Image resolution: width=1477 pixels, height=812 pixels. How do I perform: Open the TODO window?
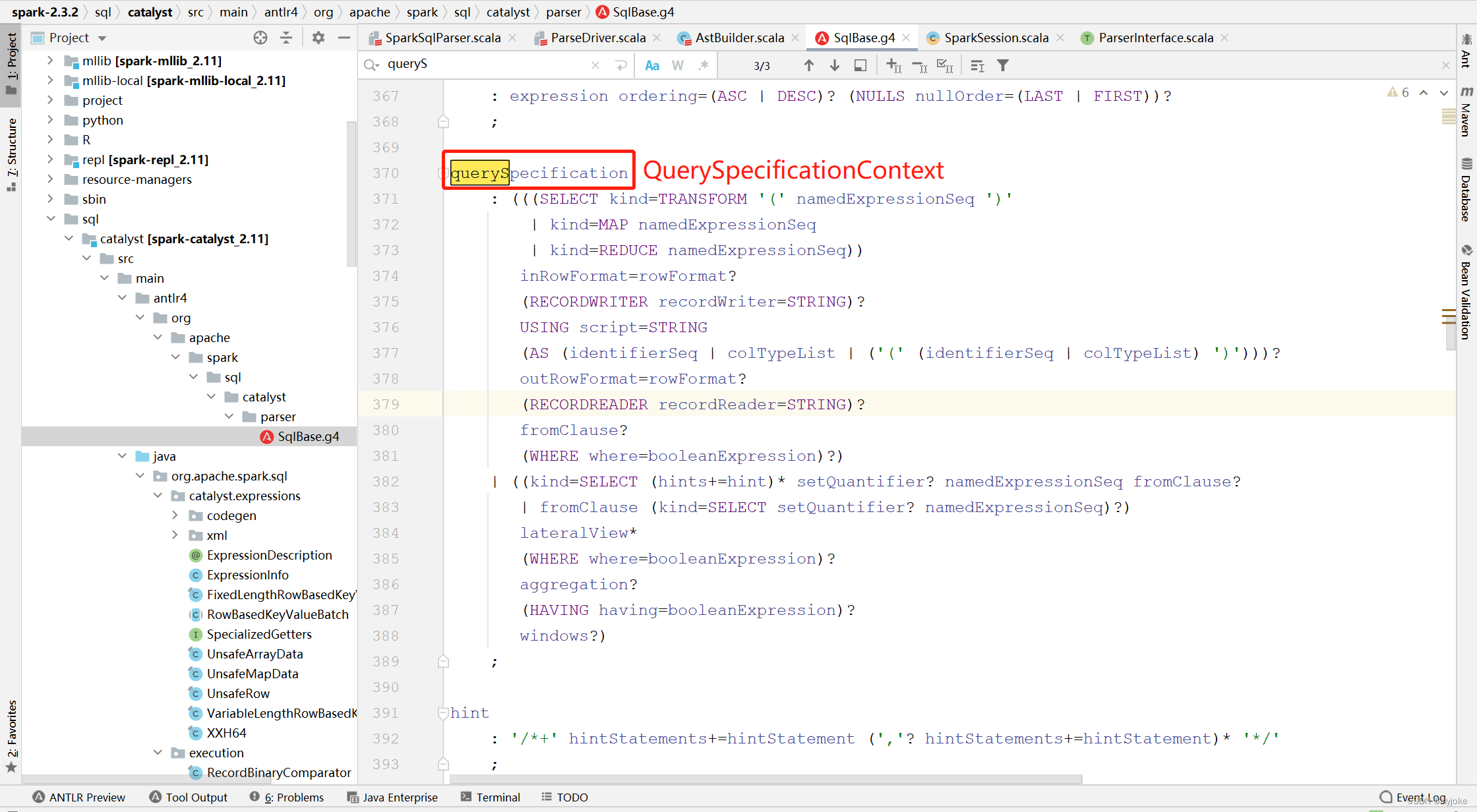point(564,797)
